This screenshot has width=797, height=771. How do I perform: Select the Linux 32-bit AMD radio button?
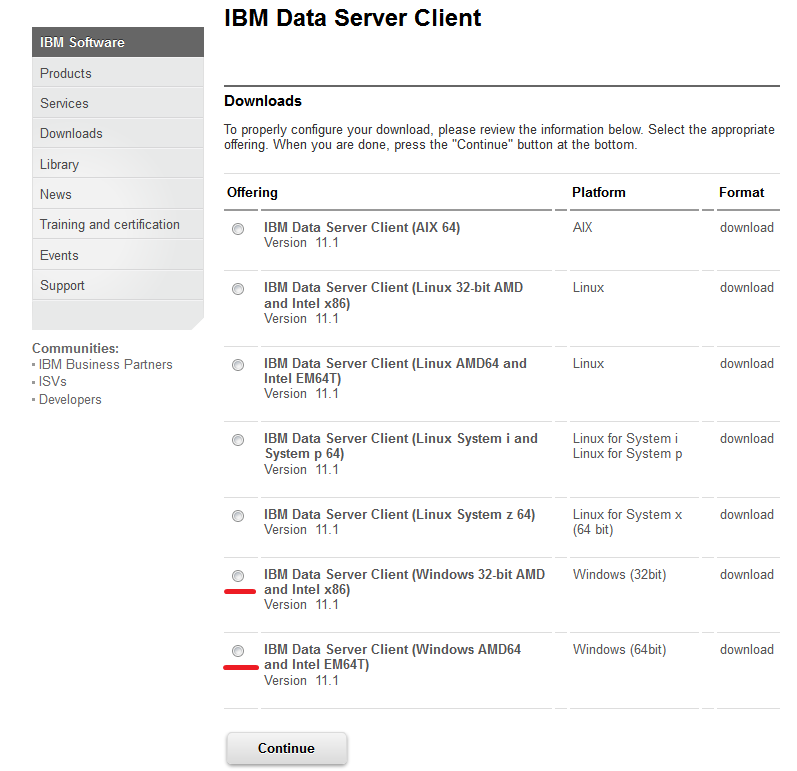tap(238, 289)
